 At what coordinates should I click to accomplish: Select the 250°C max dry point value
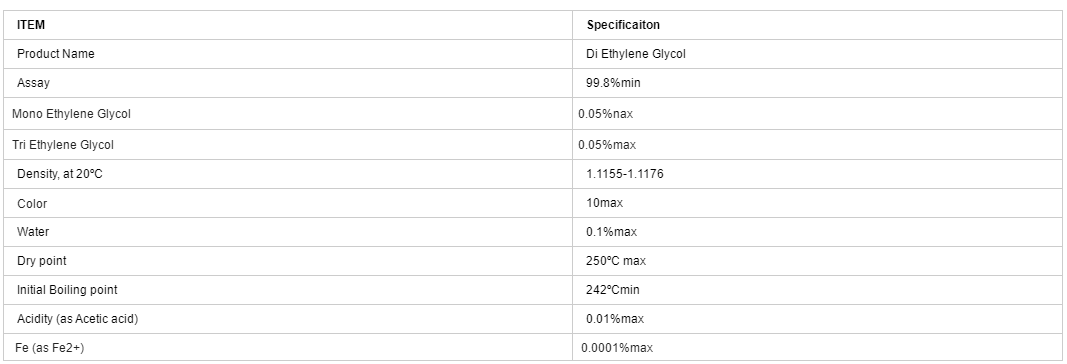click(616, 261)
